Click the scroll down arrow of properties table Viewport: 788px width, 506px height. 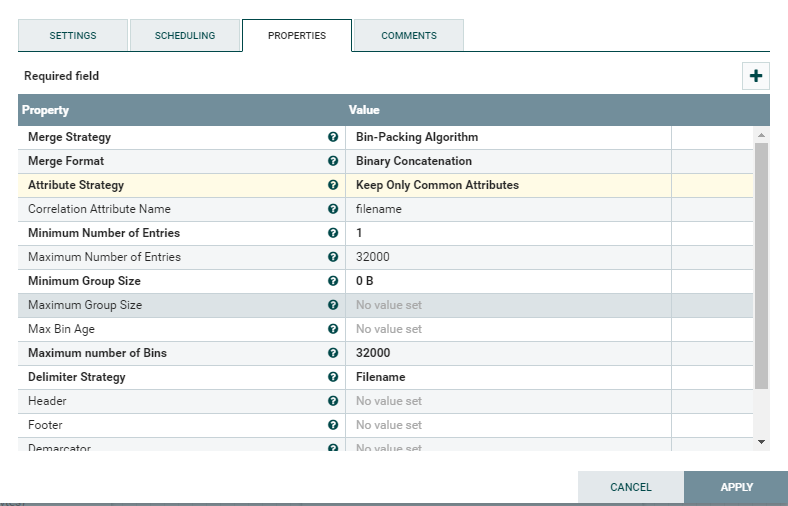pos(761,442)
